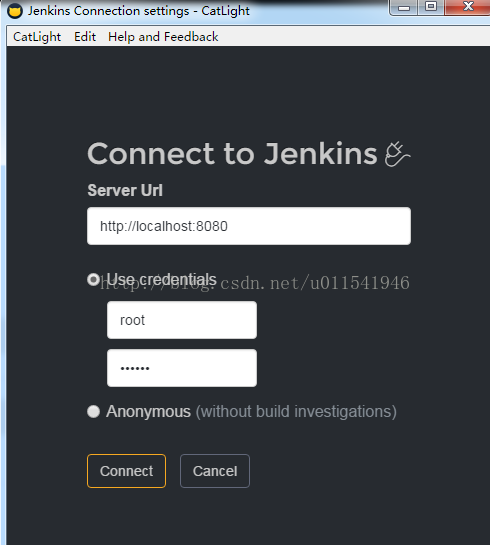Open the Edit menu
The height and width of the screenshot is (545, 490).
[85, 36]
